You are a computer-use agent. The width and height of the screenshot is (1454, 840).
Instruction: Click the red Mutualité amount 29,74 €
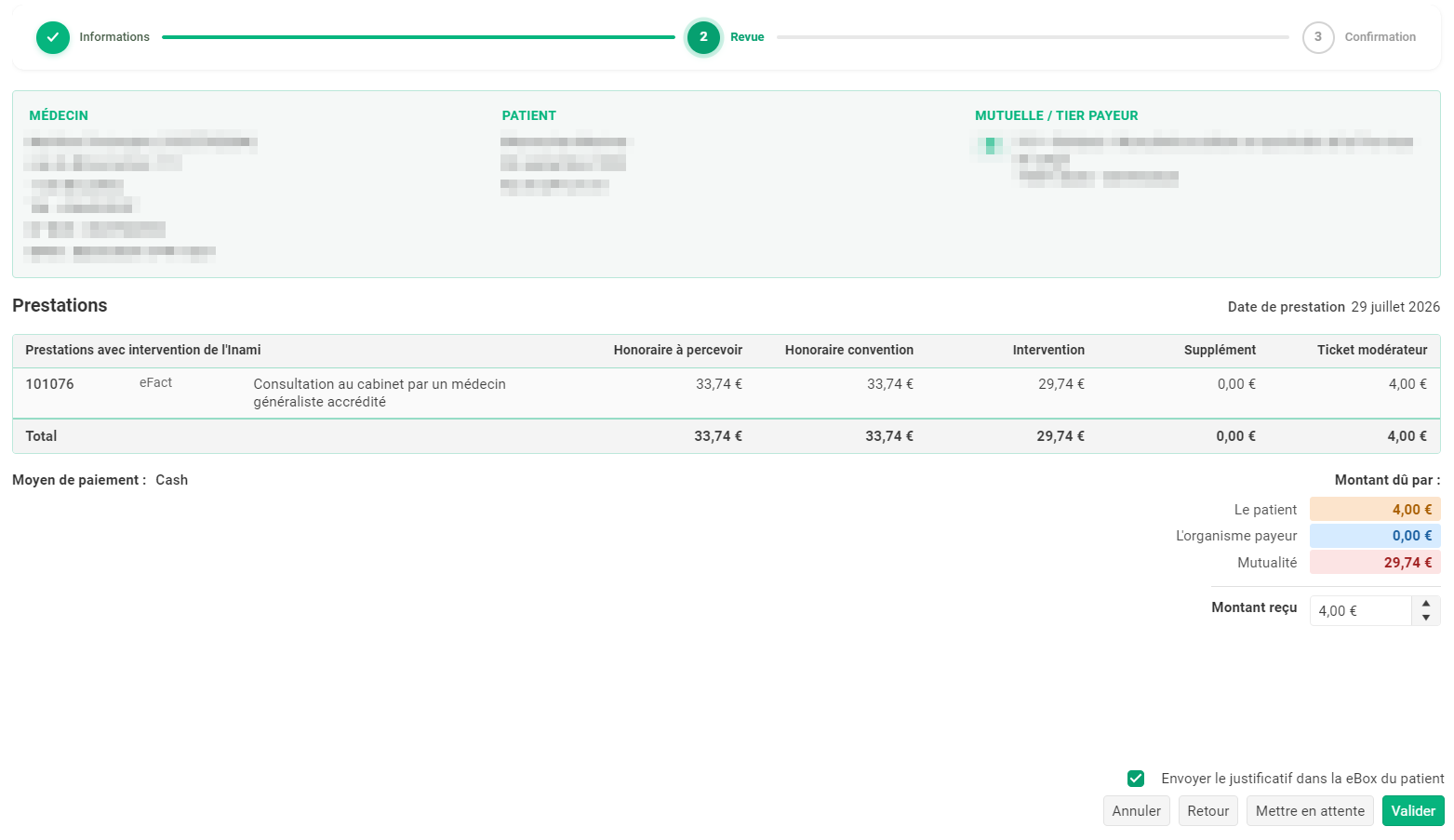[x=1375, y=563]
